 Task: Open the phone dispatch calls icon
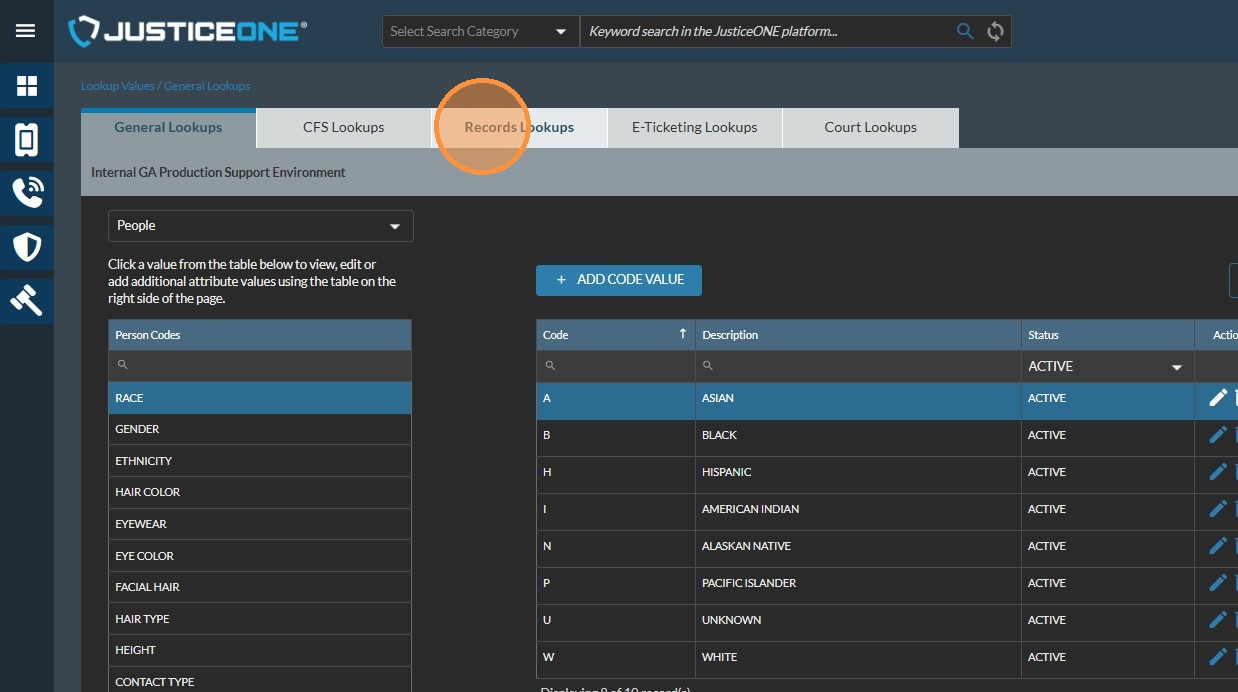27,193
